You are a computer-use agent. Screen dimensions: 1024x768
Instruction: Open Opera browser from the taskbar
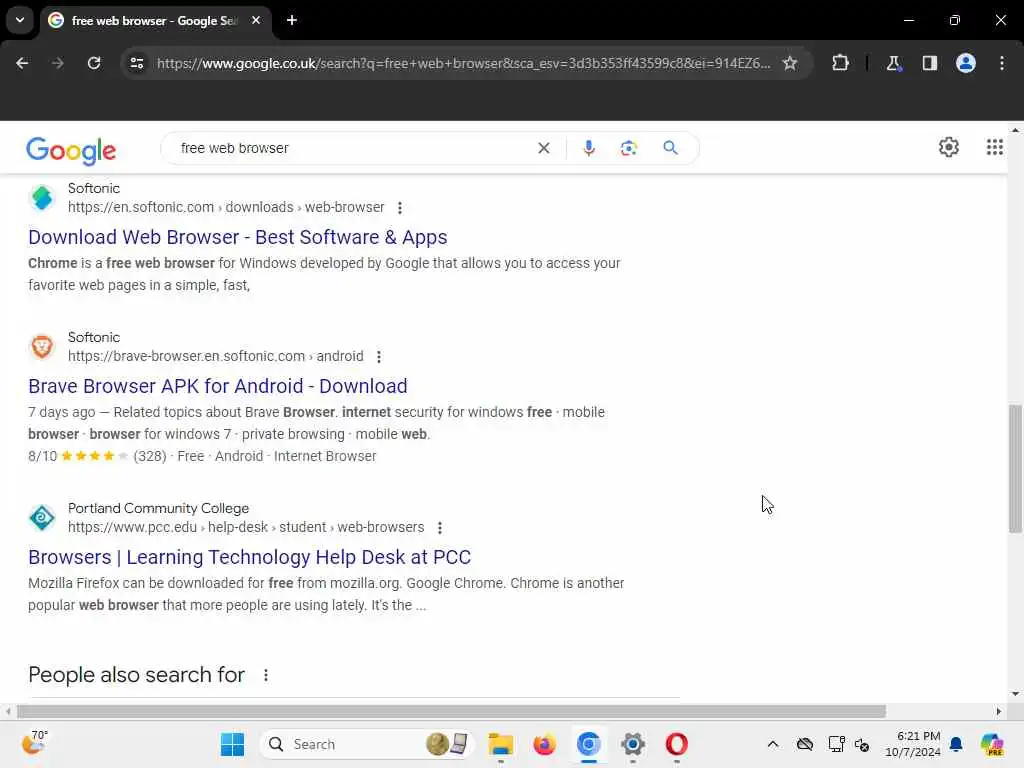pos(677,744)
